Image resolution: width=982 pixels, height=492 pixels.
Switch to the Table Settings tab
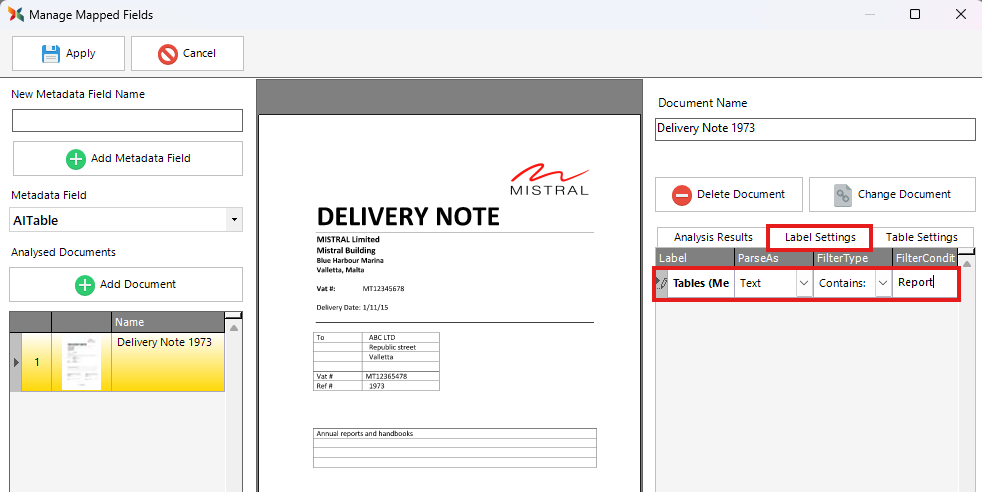tap(921, 237)
